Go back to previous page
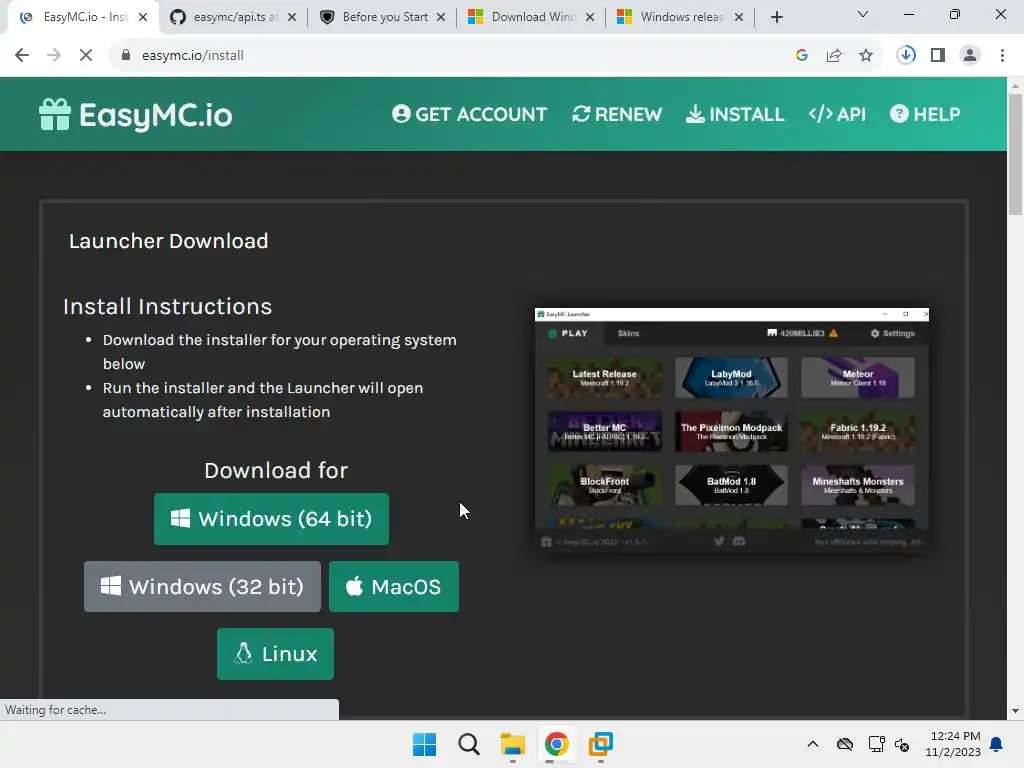Viewport: 1024px width, 768px height. (x=22, y=56)
